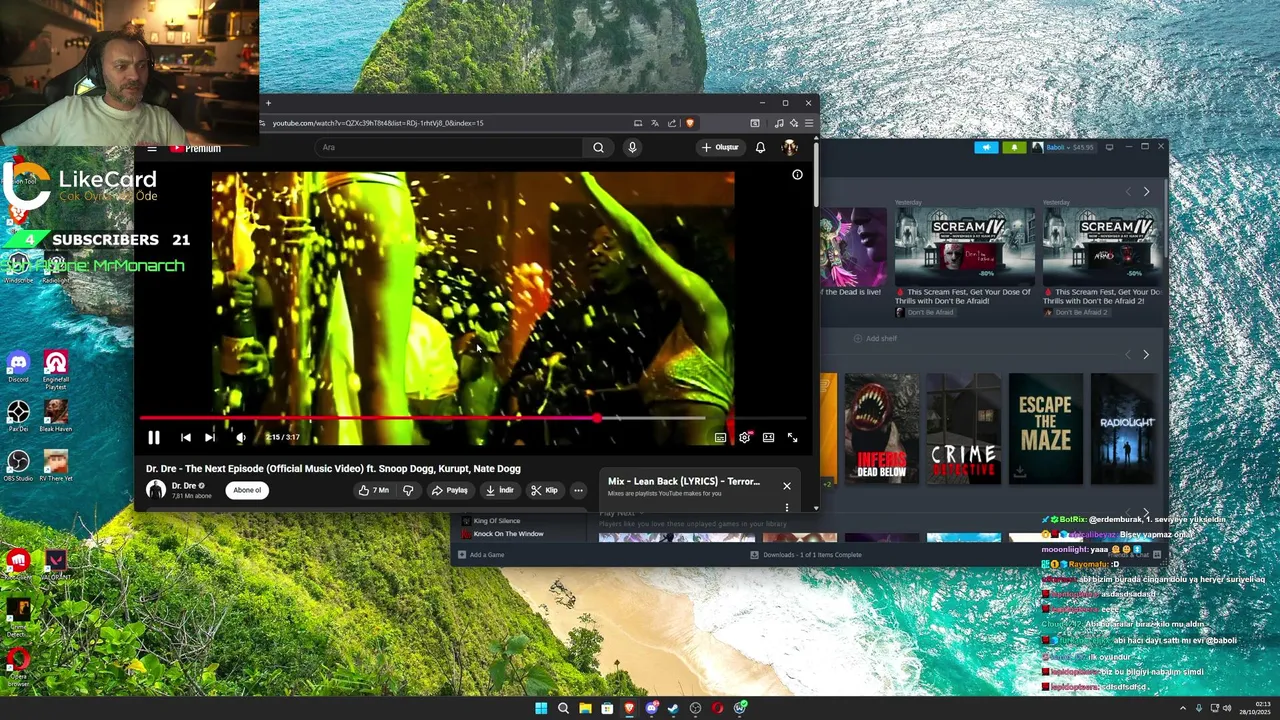Open OBS Studio desktop shortcut
The image size is (1280, 720).
[x=18, y=465]
